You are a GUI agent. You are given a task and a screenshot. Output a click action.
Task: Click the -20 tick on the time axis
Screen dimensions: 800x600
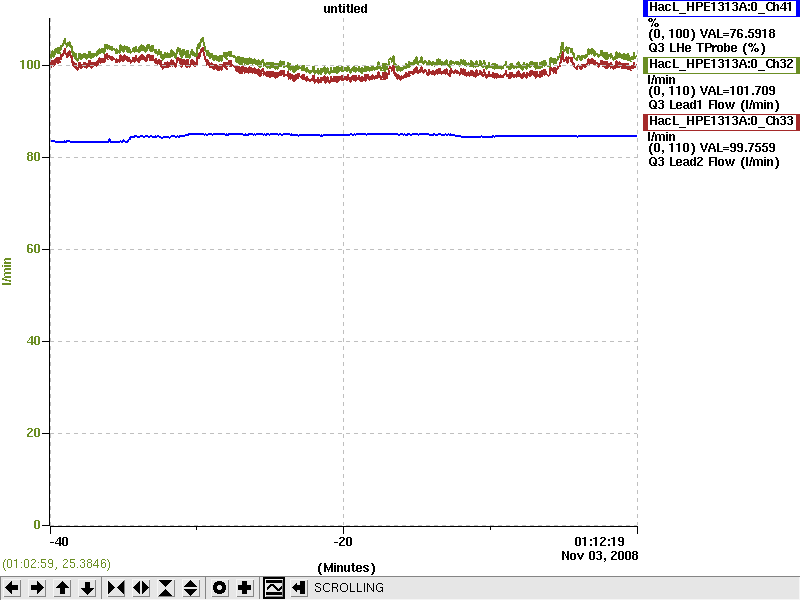pyautogui.click(x=343, y=542)
